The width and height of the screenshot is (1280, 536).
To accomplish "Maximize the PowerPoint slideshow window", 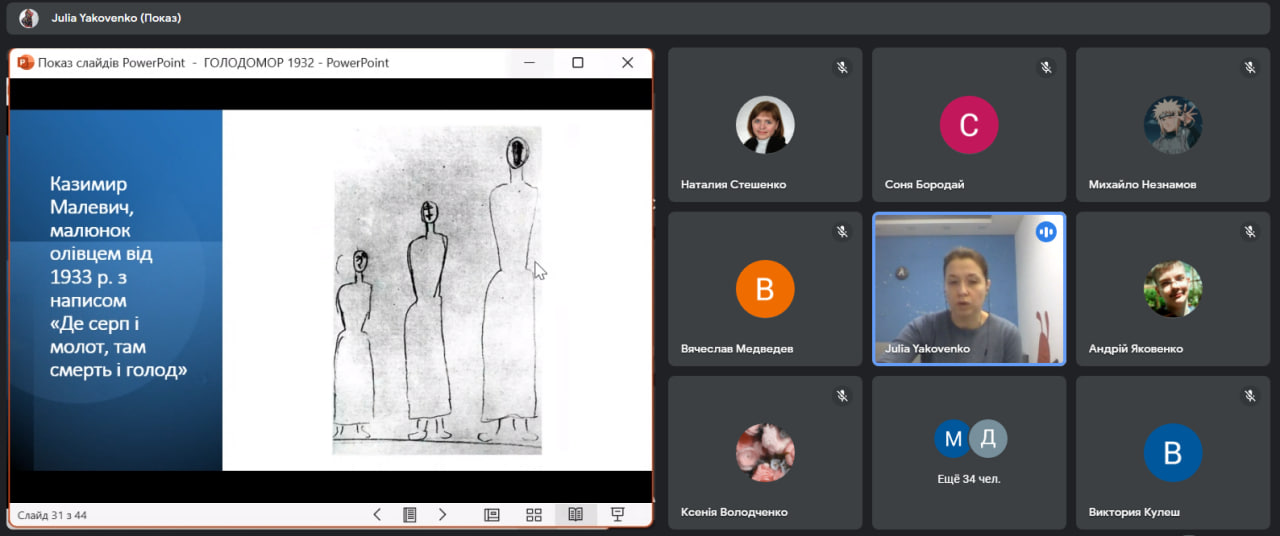I will 577,62.
